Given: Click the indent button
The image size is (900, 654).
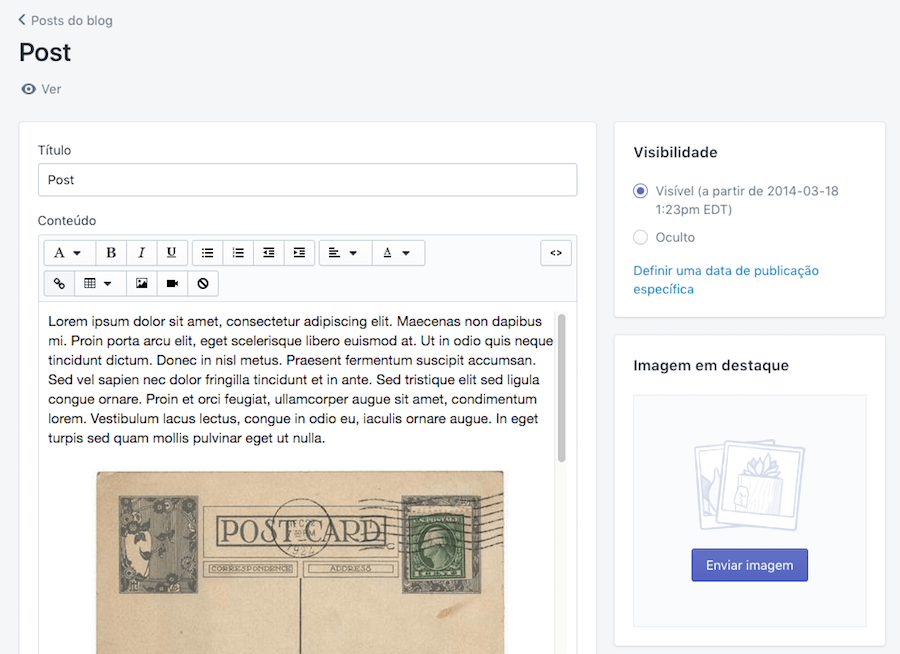Looking at the screenshot, I should pyautogui.click(x=299, y=253).
